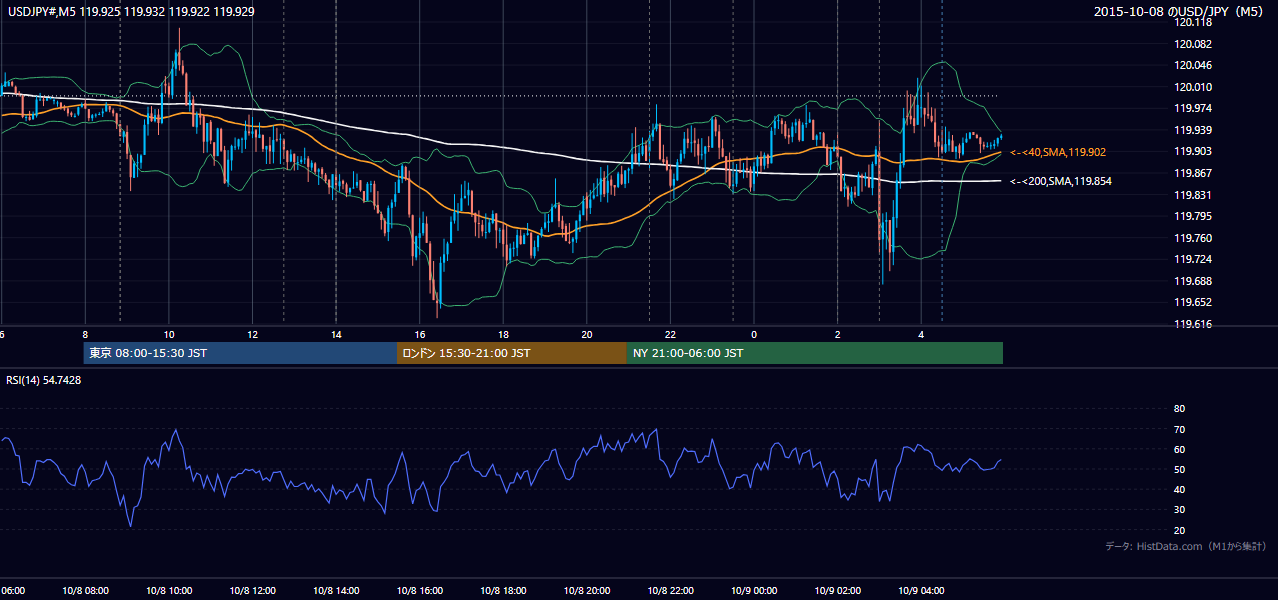The height and width of the screenshot is (600, 1278).
Task: Click price axis label 120.010
Action: [1191, 87]
